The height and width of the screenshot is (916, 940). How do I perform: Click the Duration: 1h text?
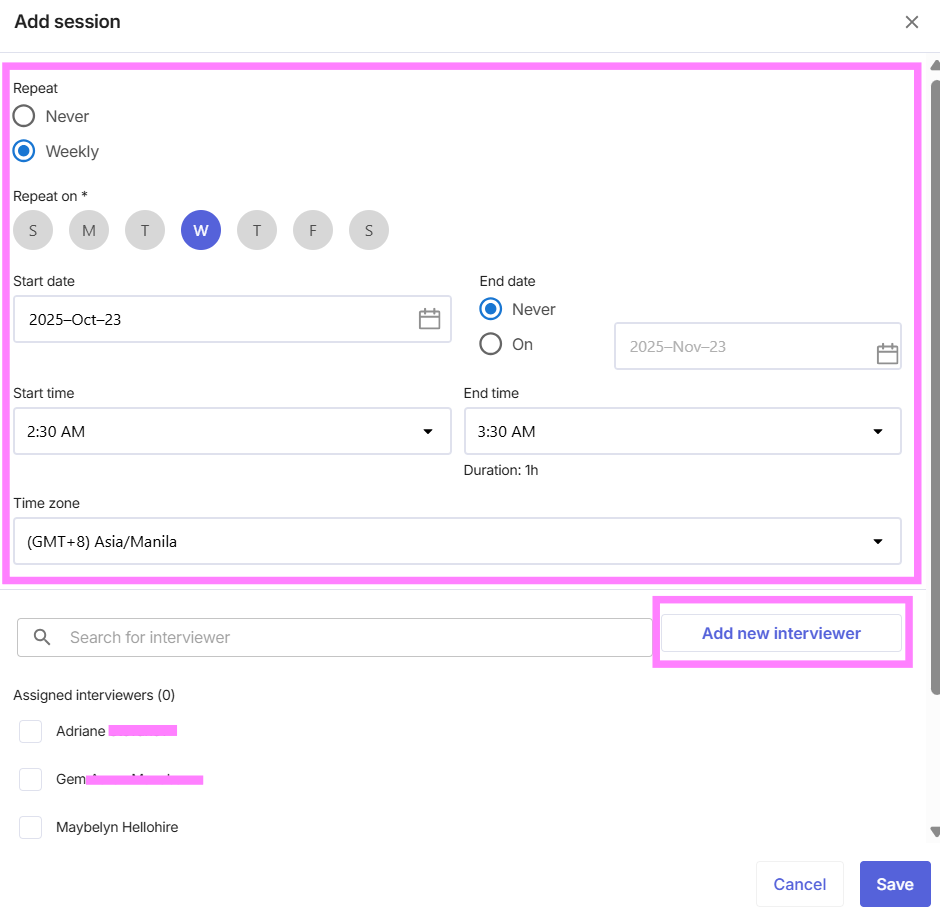coord(501,470)
